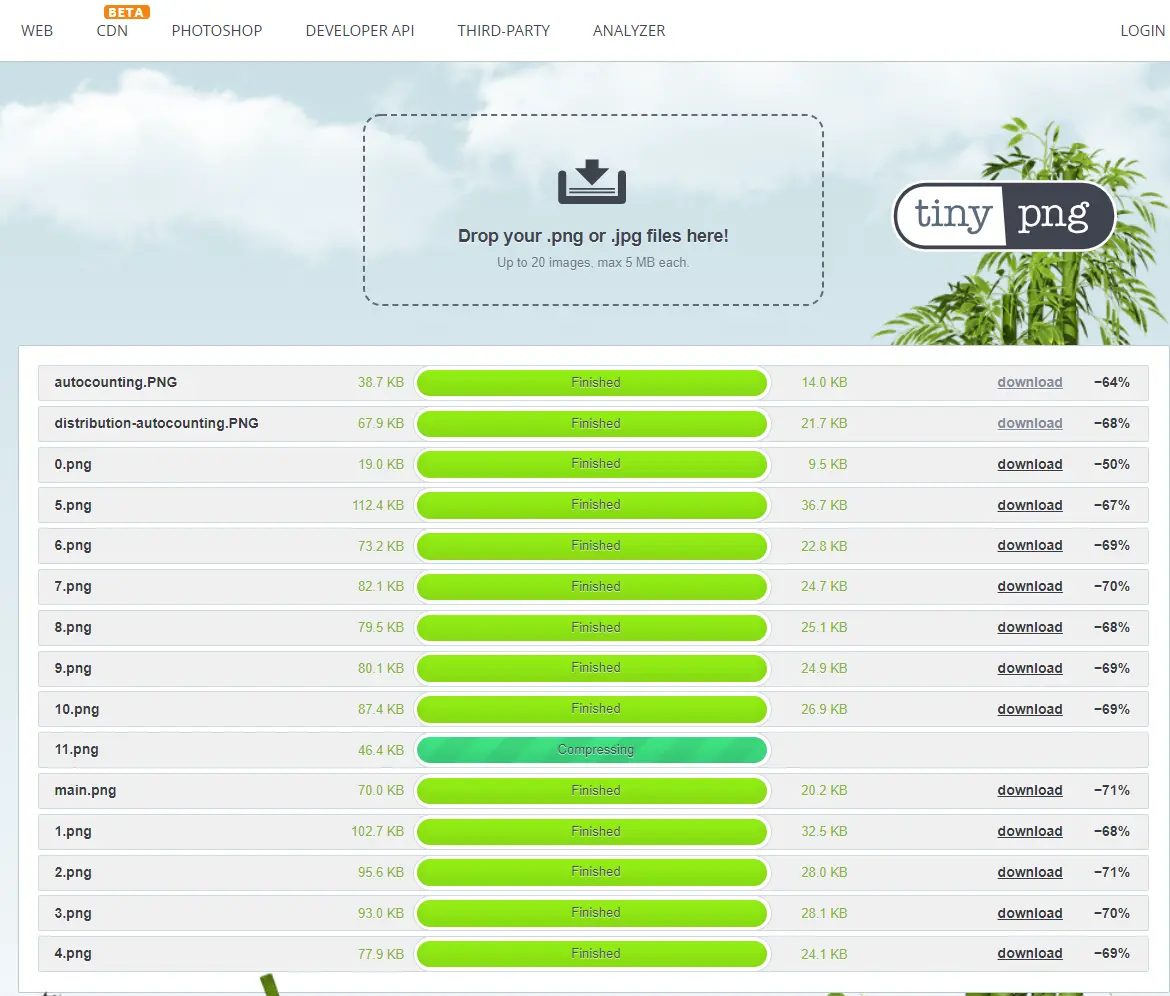Click the LOGIN link
The width and height of the screenshot is (1170, 996).
point(1142,31)
